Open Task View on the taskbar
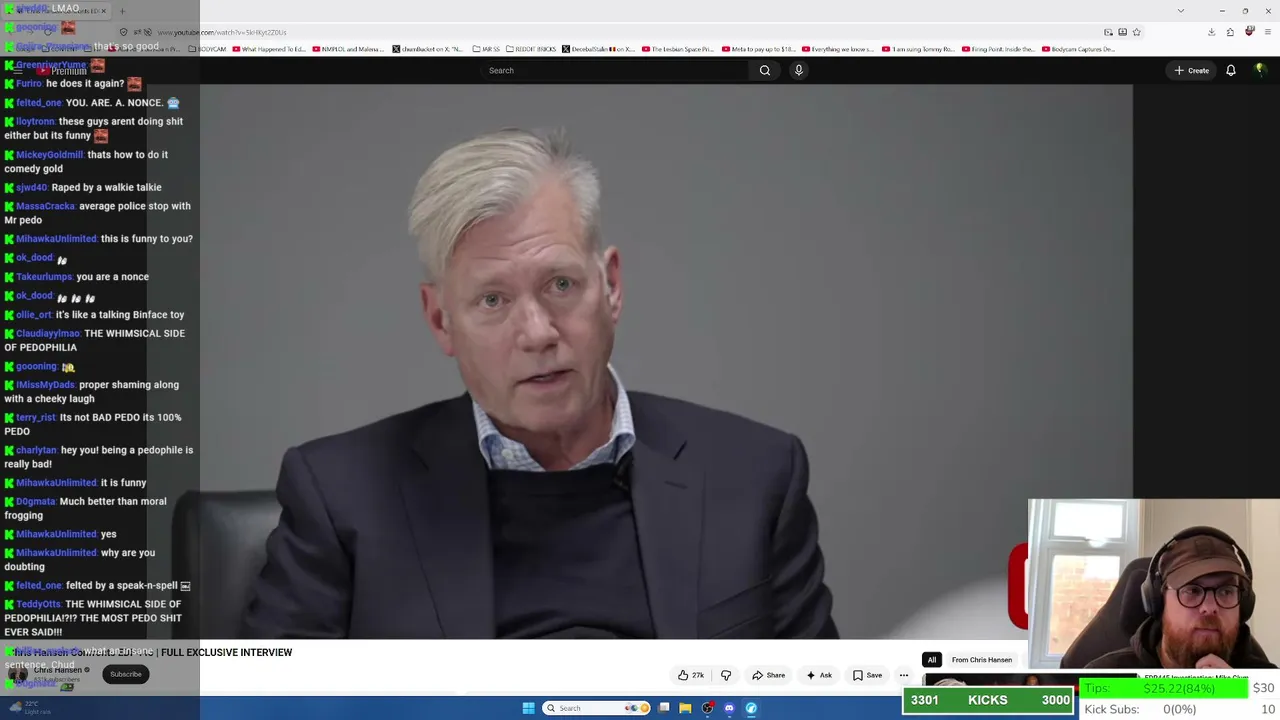1280x720 pixels. click(663, 708)
